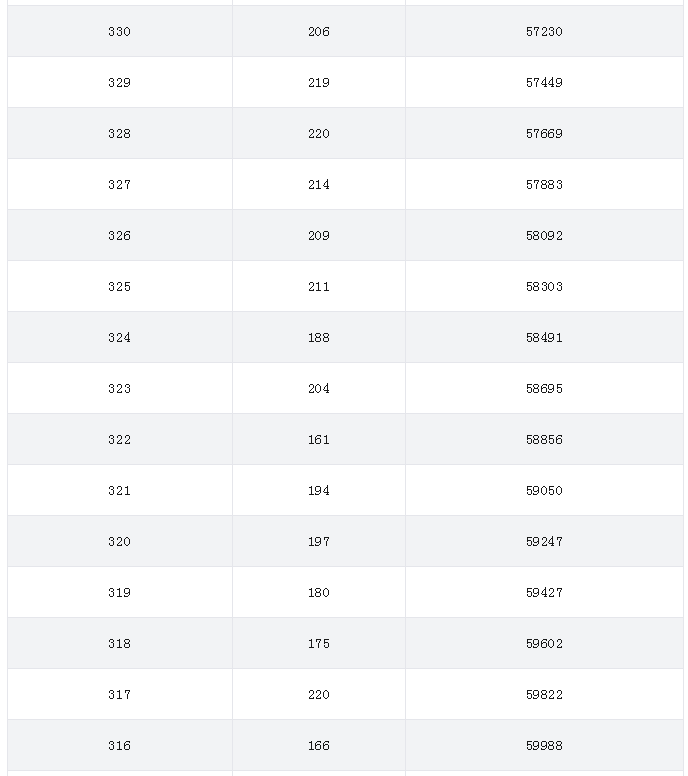Click cumulative total 57883

click(x=544, y=185)
